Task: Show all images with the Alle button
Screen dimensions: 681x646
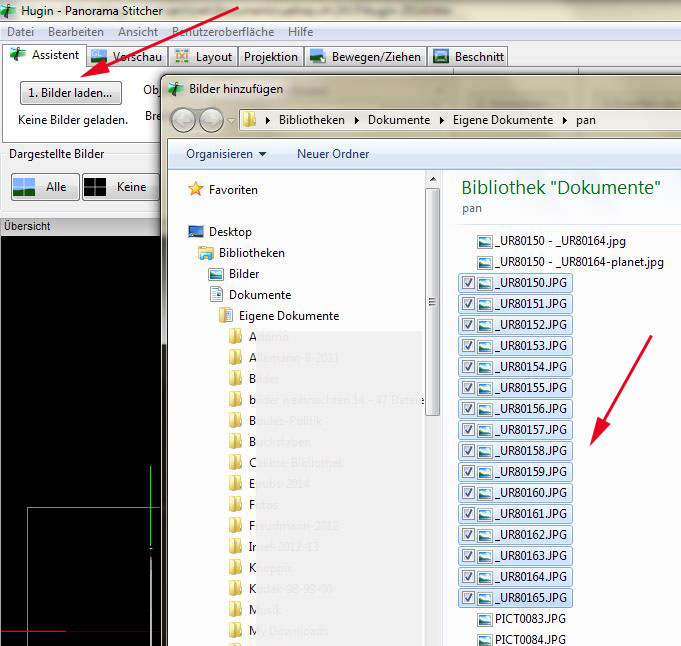Action: [x=45, y=187]
